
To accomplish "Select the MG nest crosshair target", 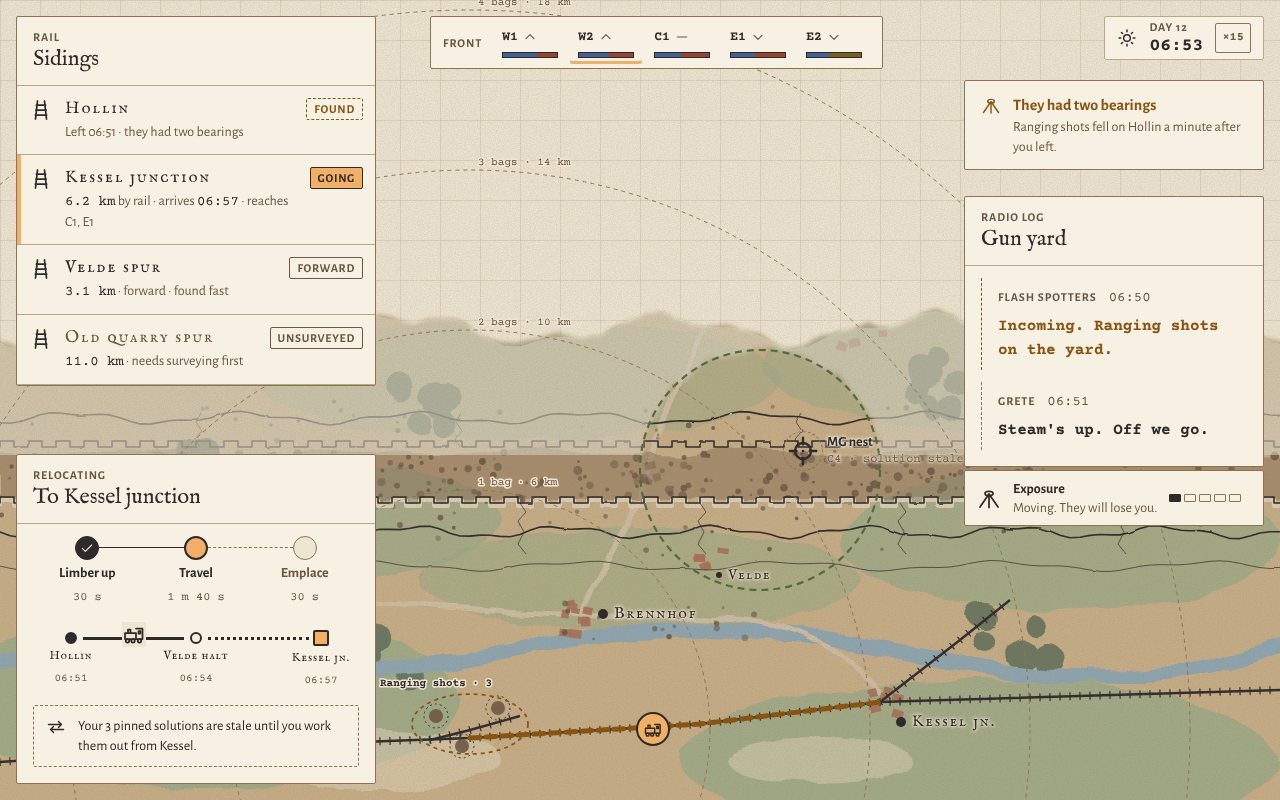I will coord(802,450).
